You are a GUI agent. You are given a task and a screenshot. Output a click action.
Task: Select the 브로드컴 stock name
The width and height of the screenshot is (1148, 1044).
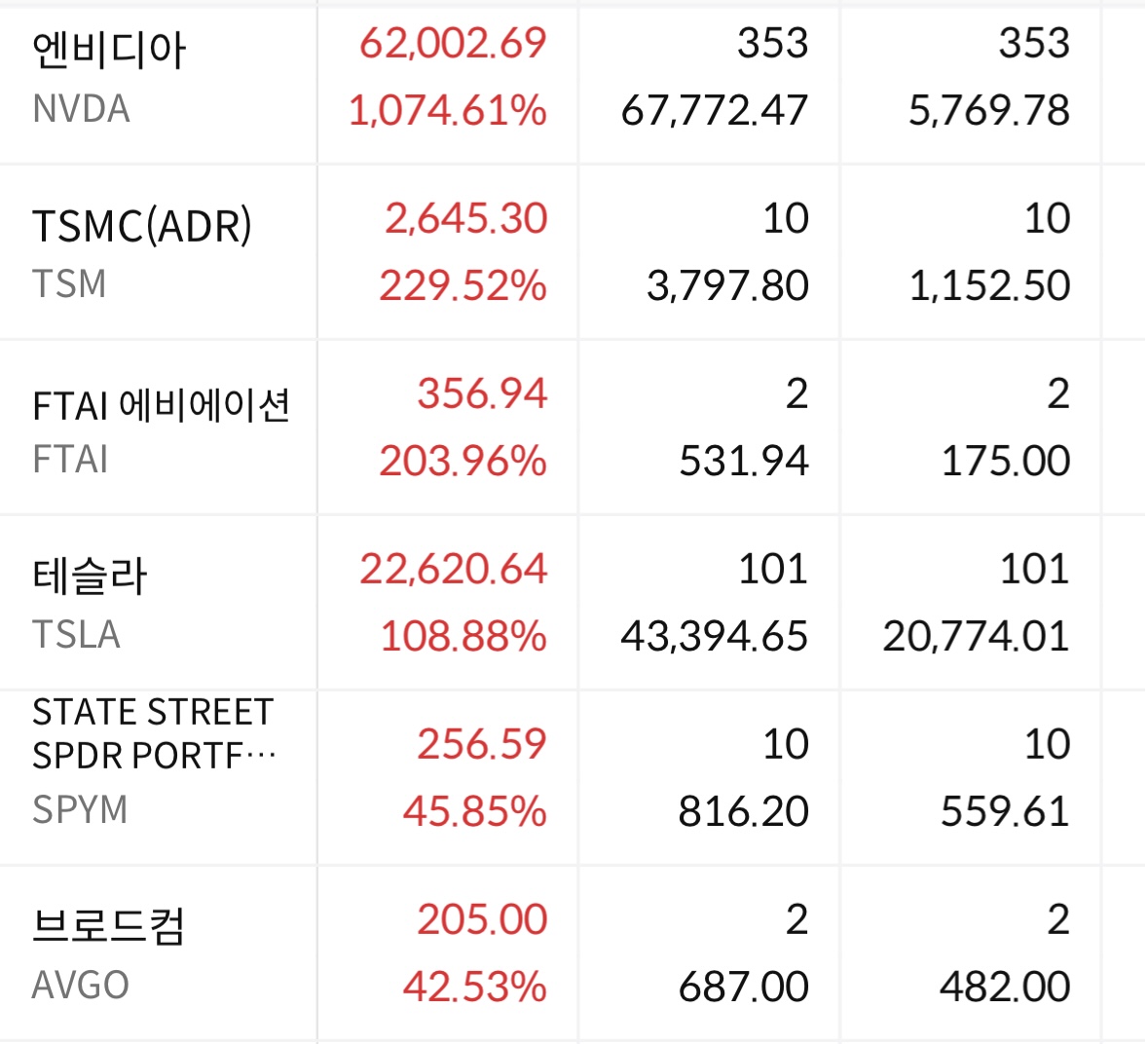108,925
